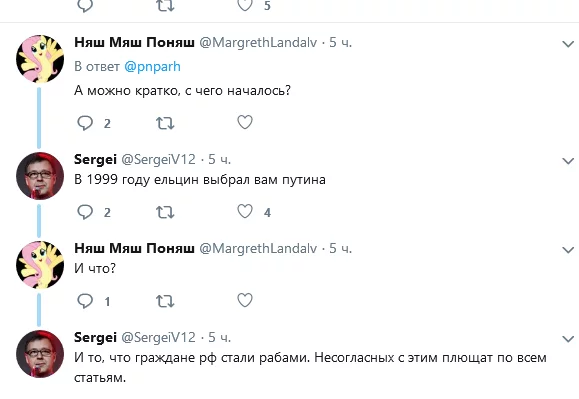This screenshot has width=579, height=399.
Task: Click Sergei's avatar on 'В 1999 году' tweet
Action: coord(40,176)
